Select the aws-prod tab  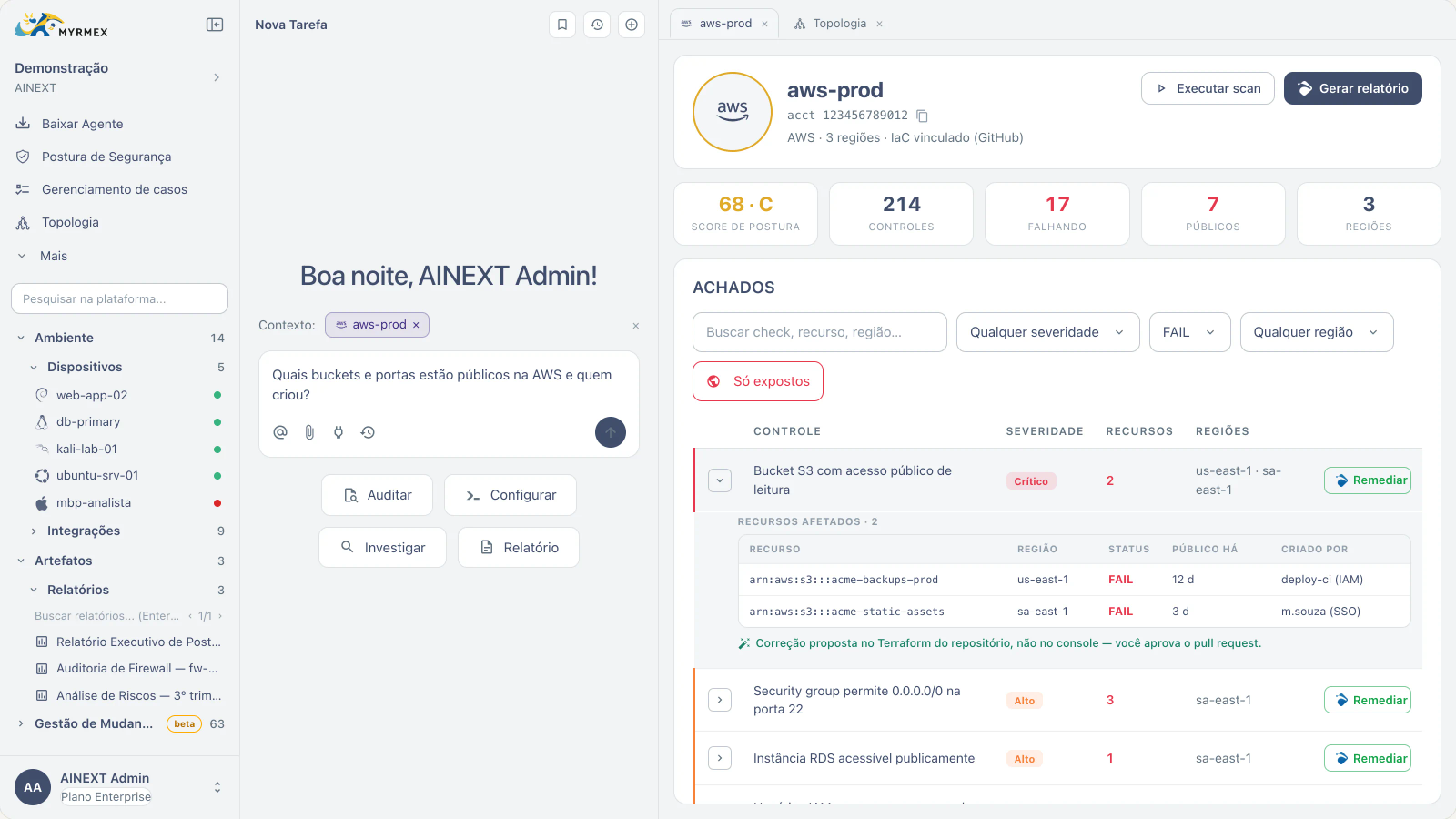tap(724, 24)
